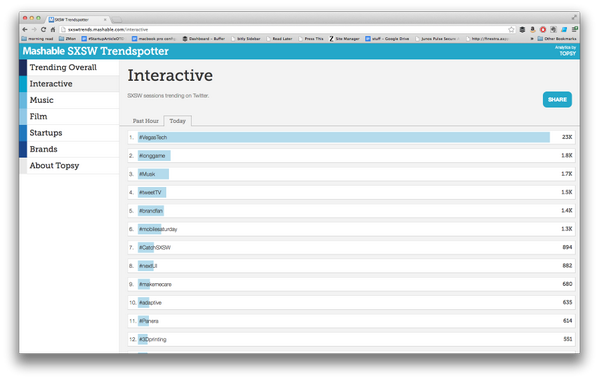Open the Music category
The width and height of the screenshot is (599, 380).
(70, 100)
